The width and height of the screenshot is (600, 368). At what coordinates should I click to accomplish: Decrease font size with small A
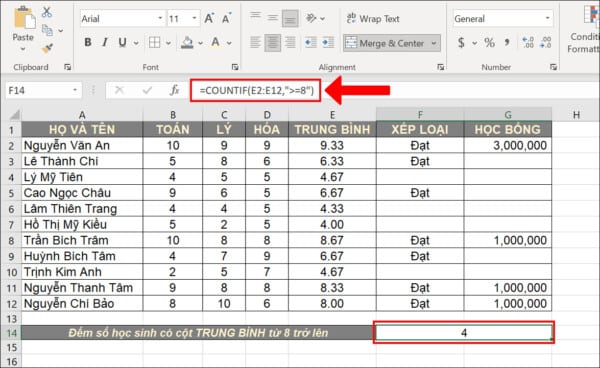click(227, 18)
